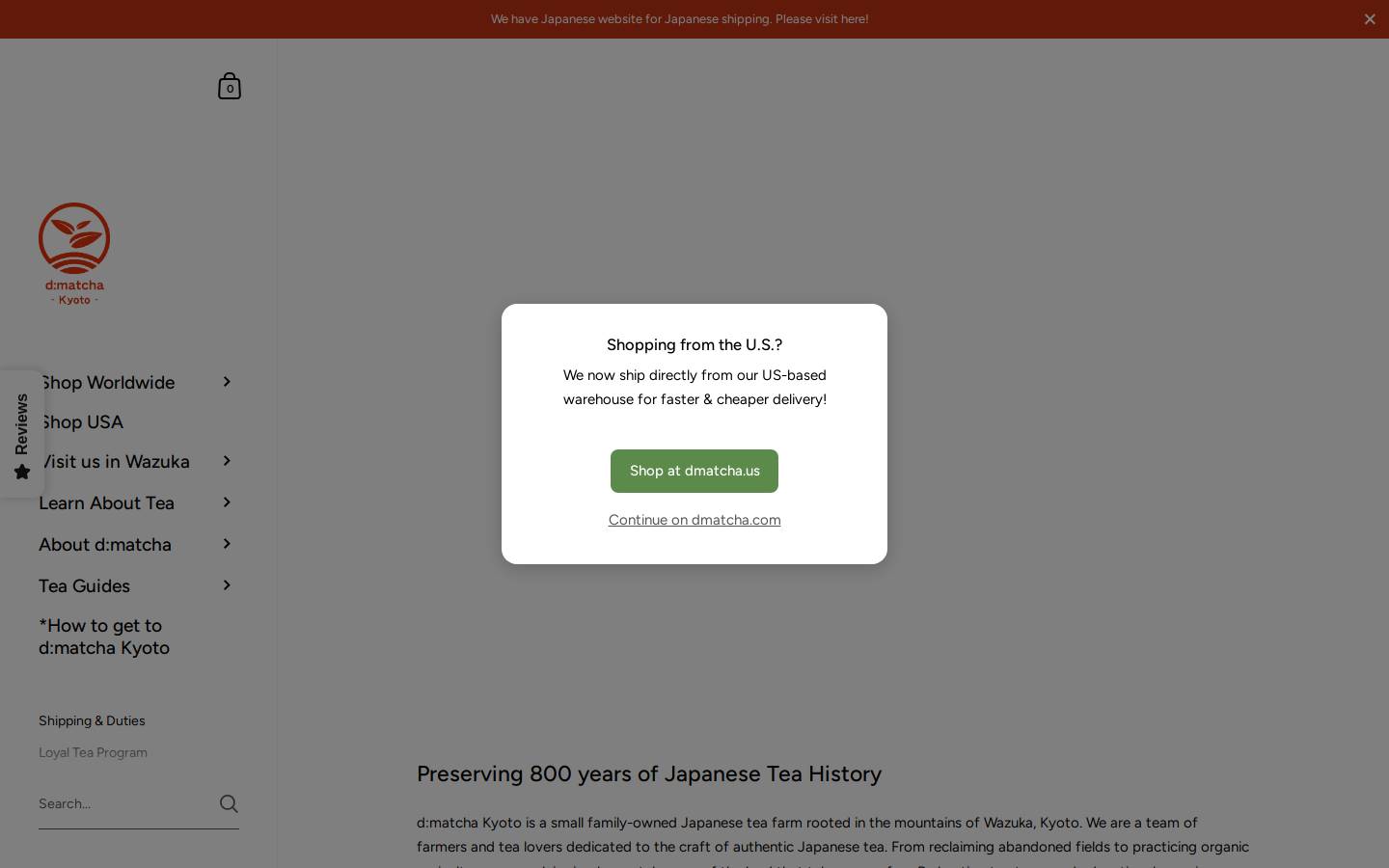
Task: Expand Learn About Tea arrow
Action: click(227, 502)
